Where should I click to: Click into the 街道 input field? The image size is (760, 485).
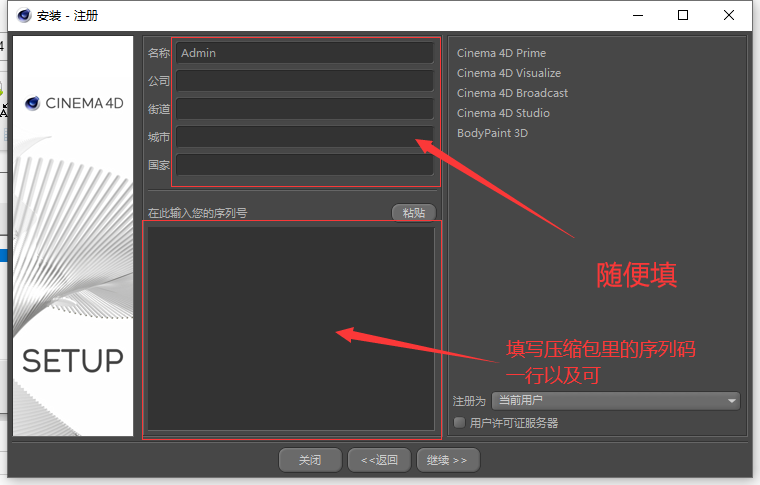pos(305,109)
